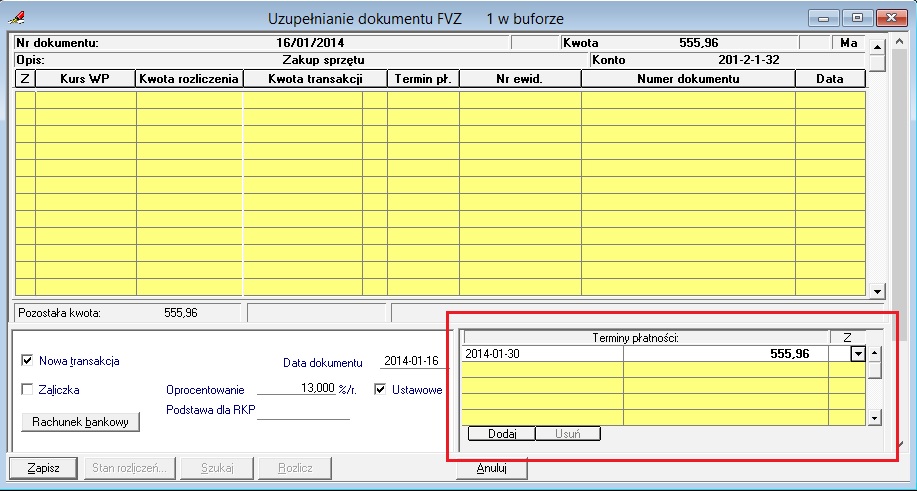Toggle the Ustawowe checkbox

click(x=381, y=390)
